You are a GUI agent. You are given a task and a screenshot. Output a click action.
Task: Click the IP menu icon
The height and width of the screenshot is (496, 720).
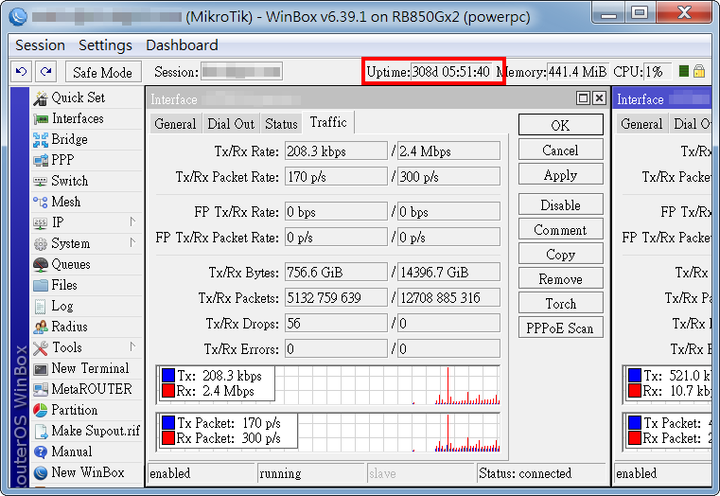click(x=40, y=223)
